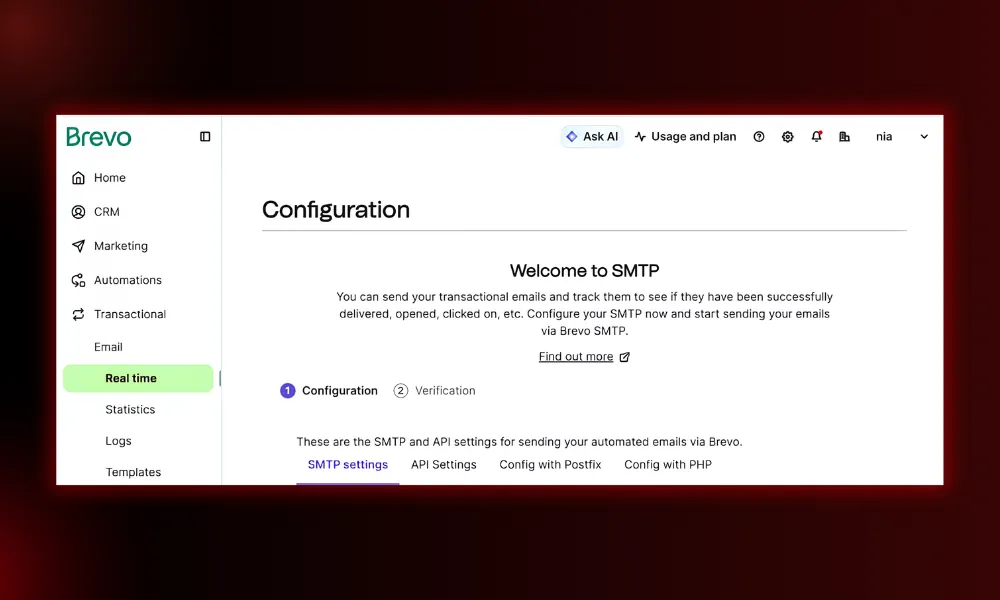Select Email under Transactional
The width and height of the screenshot is (1000, 600).
point(108,347)
